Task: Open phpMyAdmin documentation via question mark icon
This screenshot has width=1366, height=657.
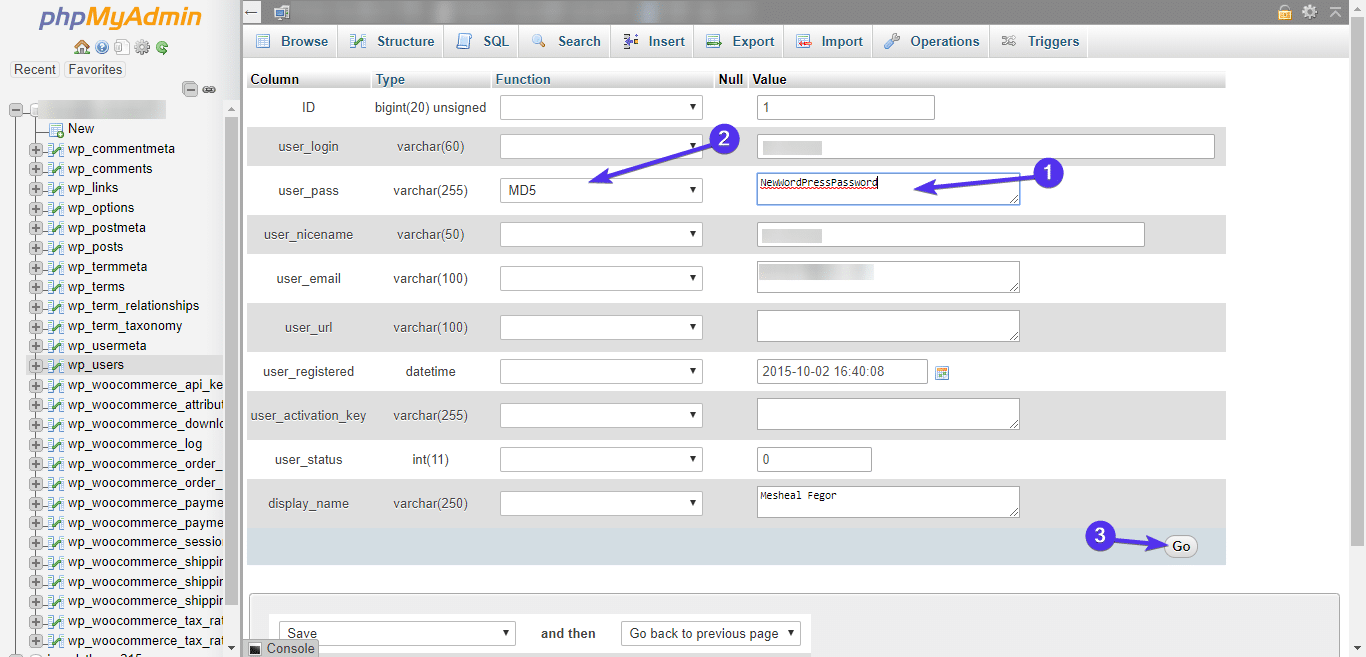Action: (x=102, y=47)
